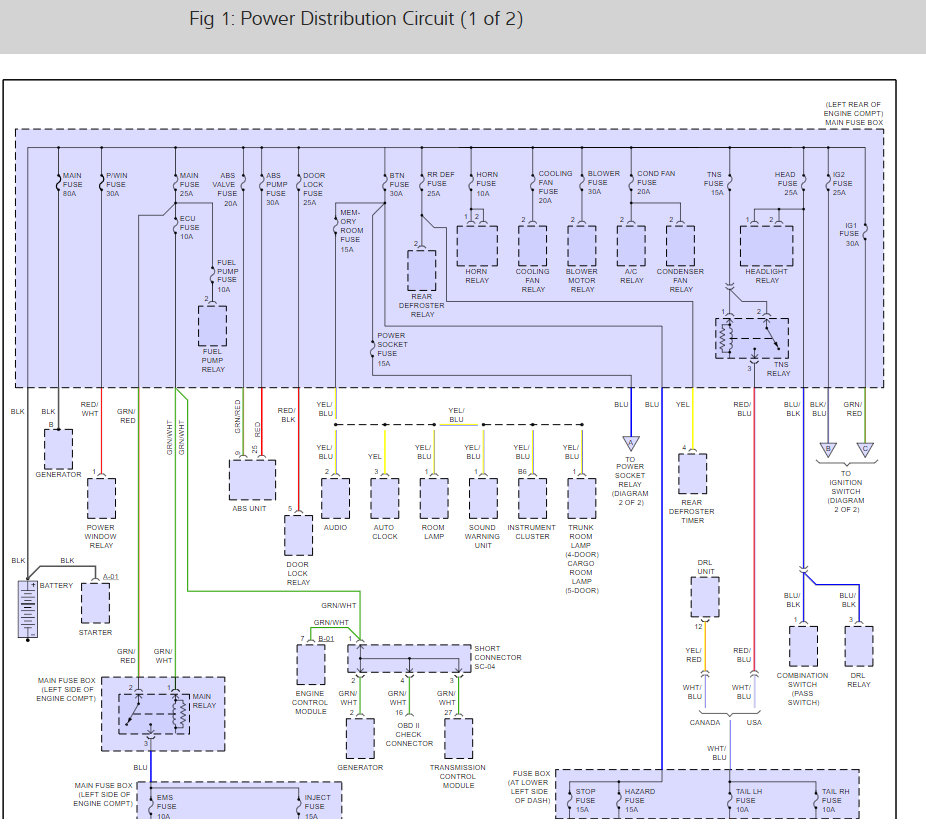This screenshot has height=824, width=926.
Task: Click the fuel pump relay box
Action: tap(212, 326)
